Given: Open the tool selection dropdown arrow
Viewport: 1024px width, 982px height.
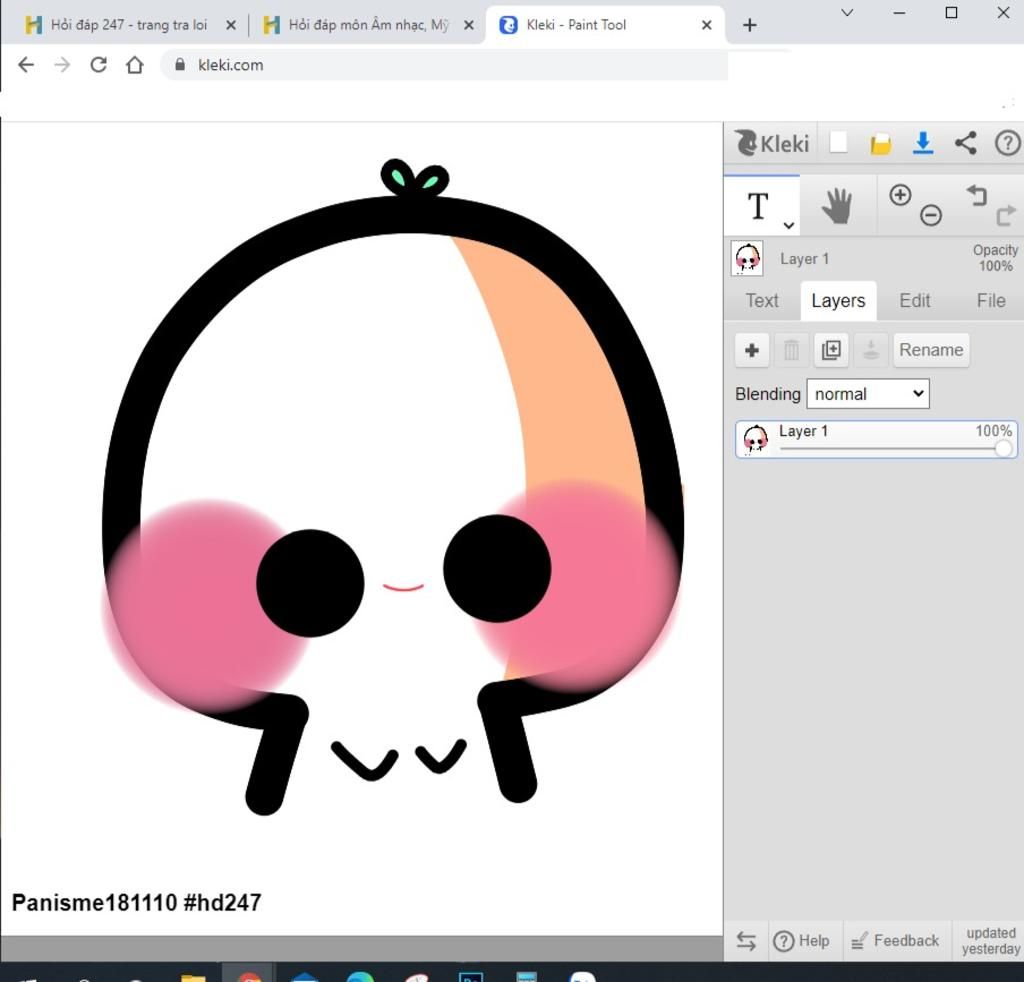Looking at the screenshot, I should tap(789, 225).
